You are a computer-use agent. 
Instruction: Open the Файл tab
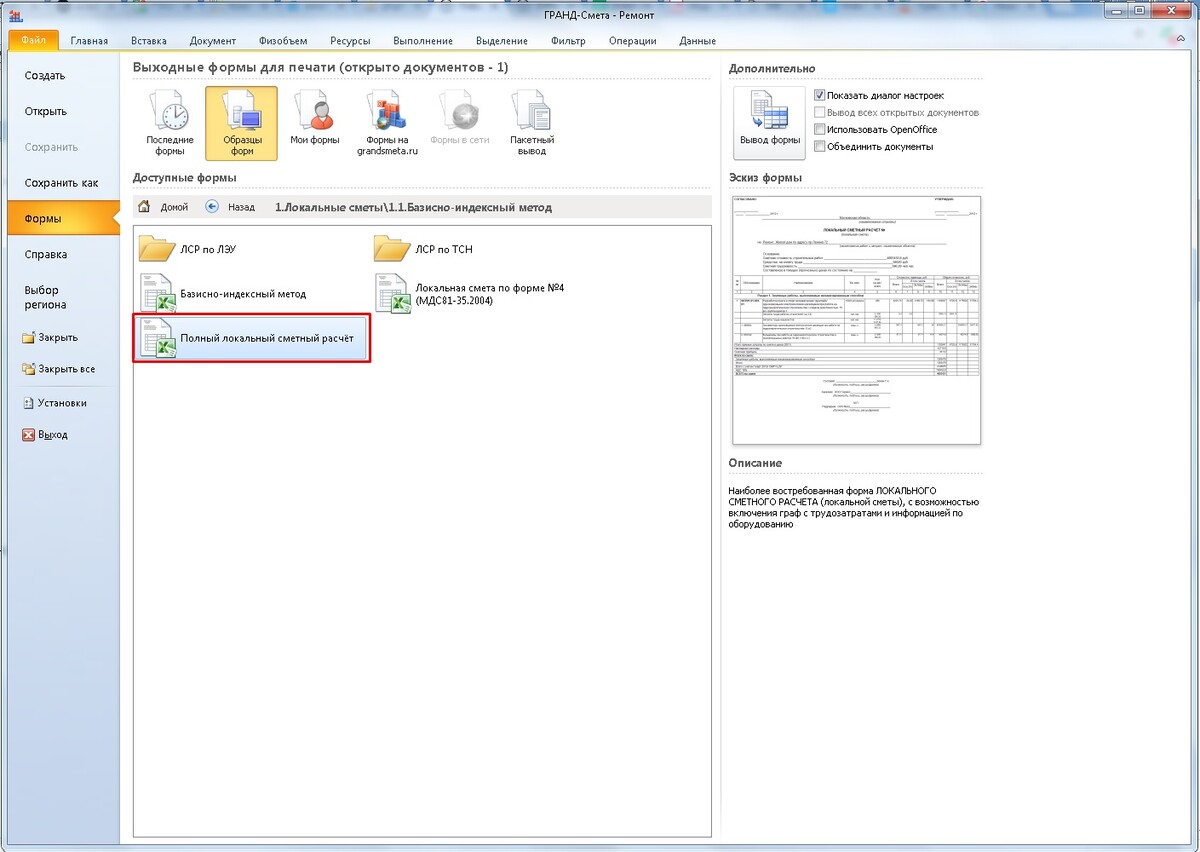(33, 40)
